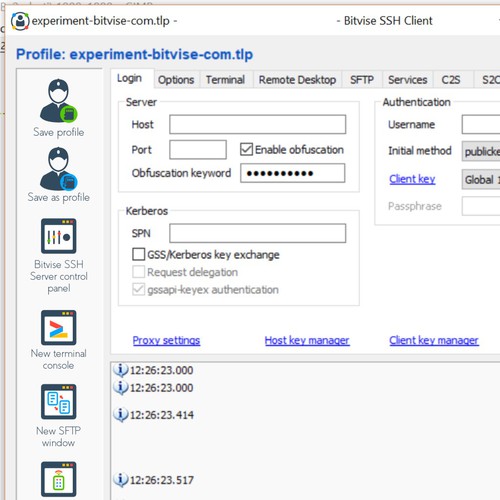Select log timestamp 12:26:23.517

(x=162, y=480)
